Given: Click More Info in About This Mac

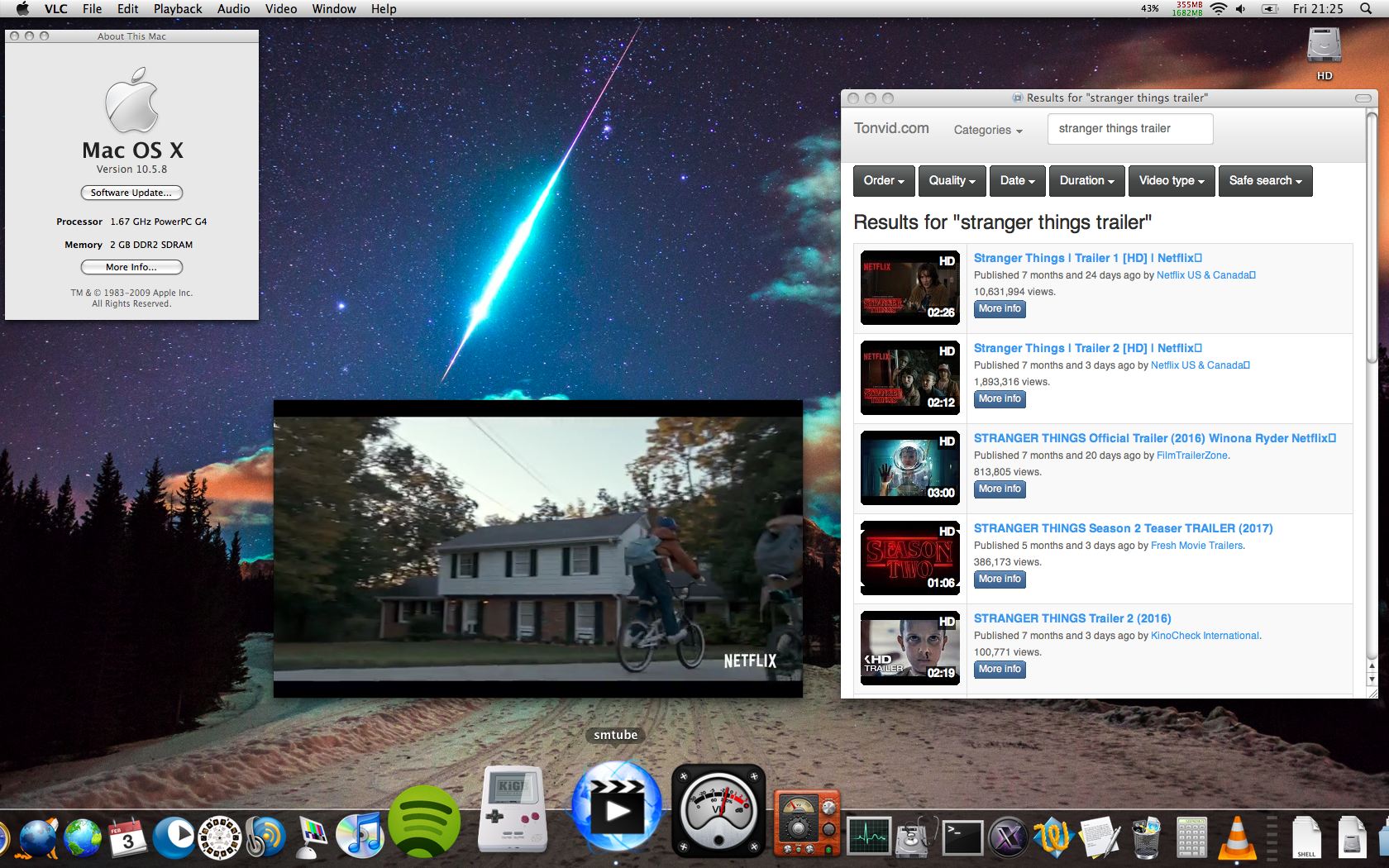Looking at the screenshot, I should tap(131, 267).
